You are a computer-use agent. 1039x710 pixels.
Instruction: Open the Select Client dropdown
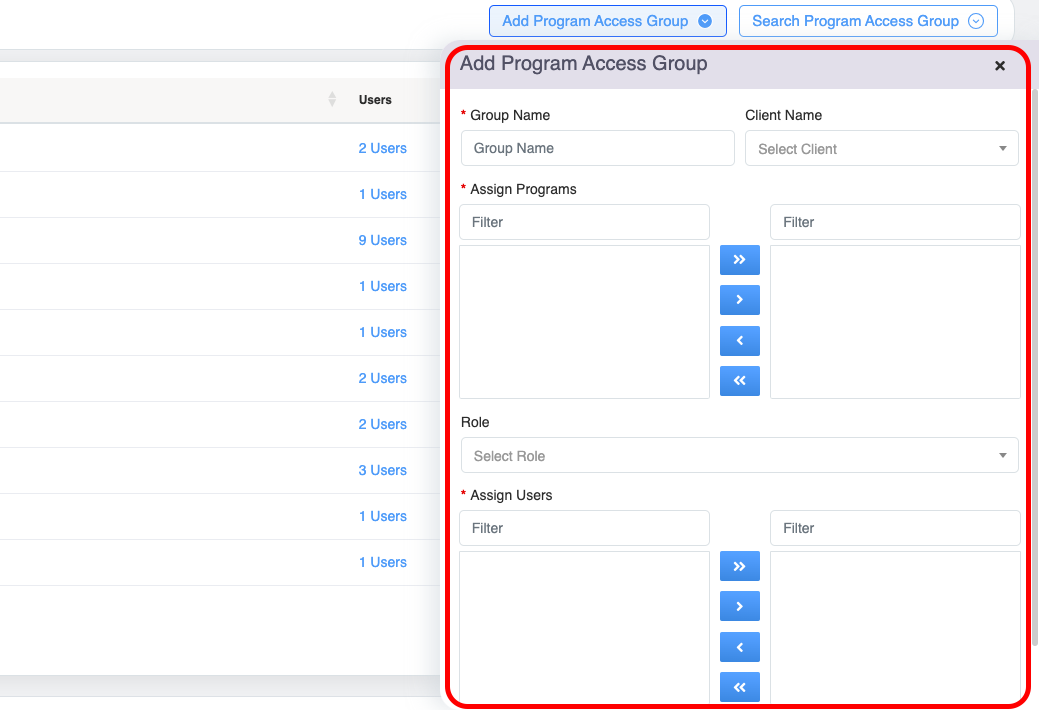[881, 149]
